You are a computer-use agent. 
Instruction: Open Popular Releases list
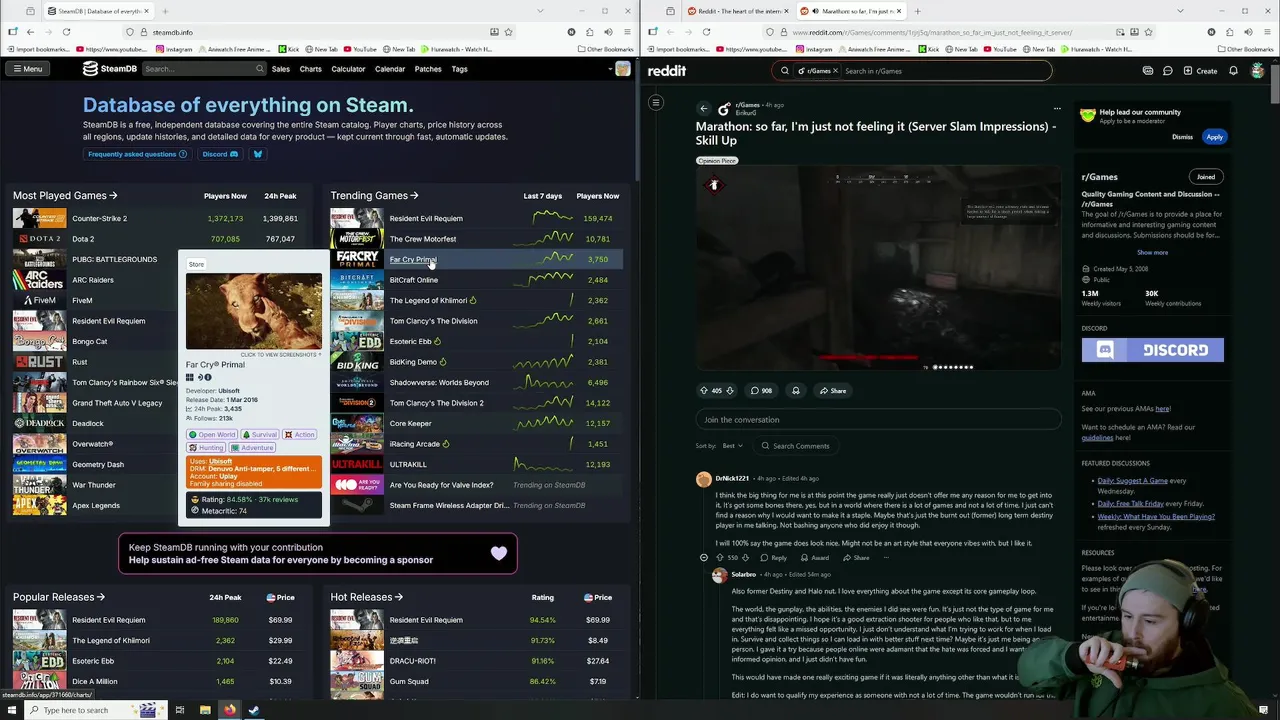(x=59, y=597)
